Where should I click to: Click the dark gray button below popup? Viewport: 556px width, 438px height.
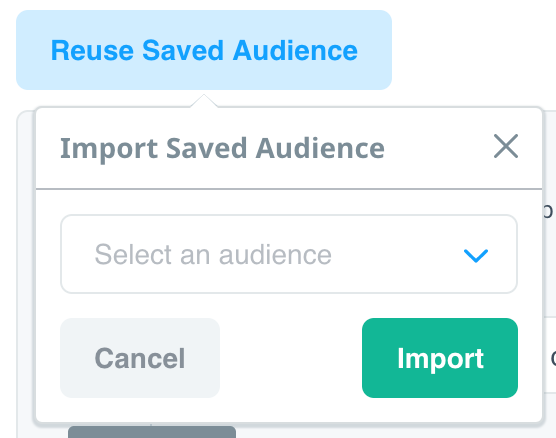point(152,432)
